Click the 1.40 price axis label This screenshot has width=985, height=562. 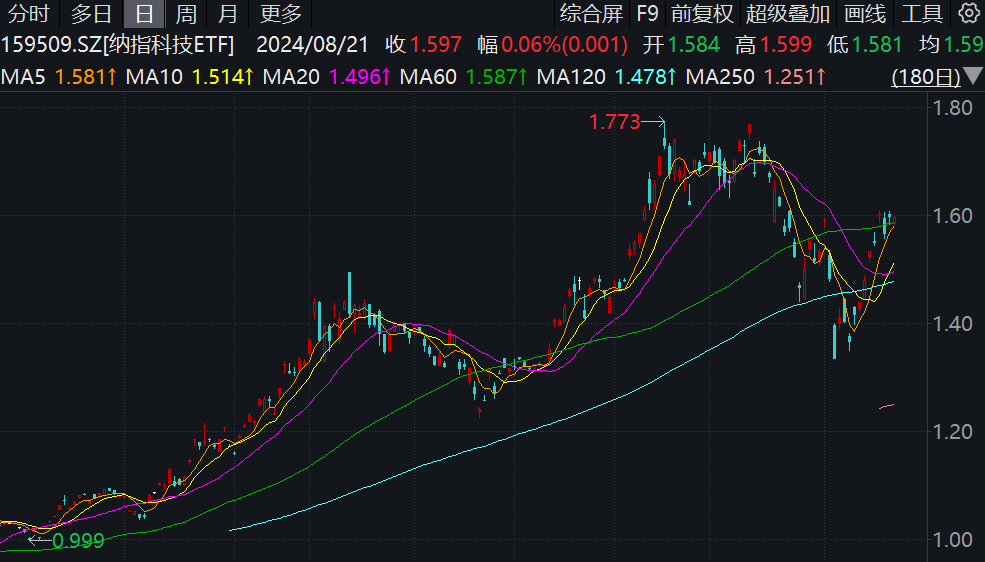point(952,324)
